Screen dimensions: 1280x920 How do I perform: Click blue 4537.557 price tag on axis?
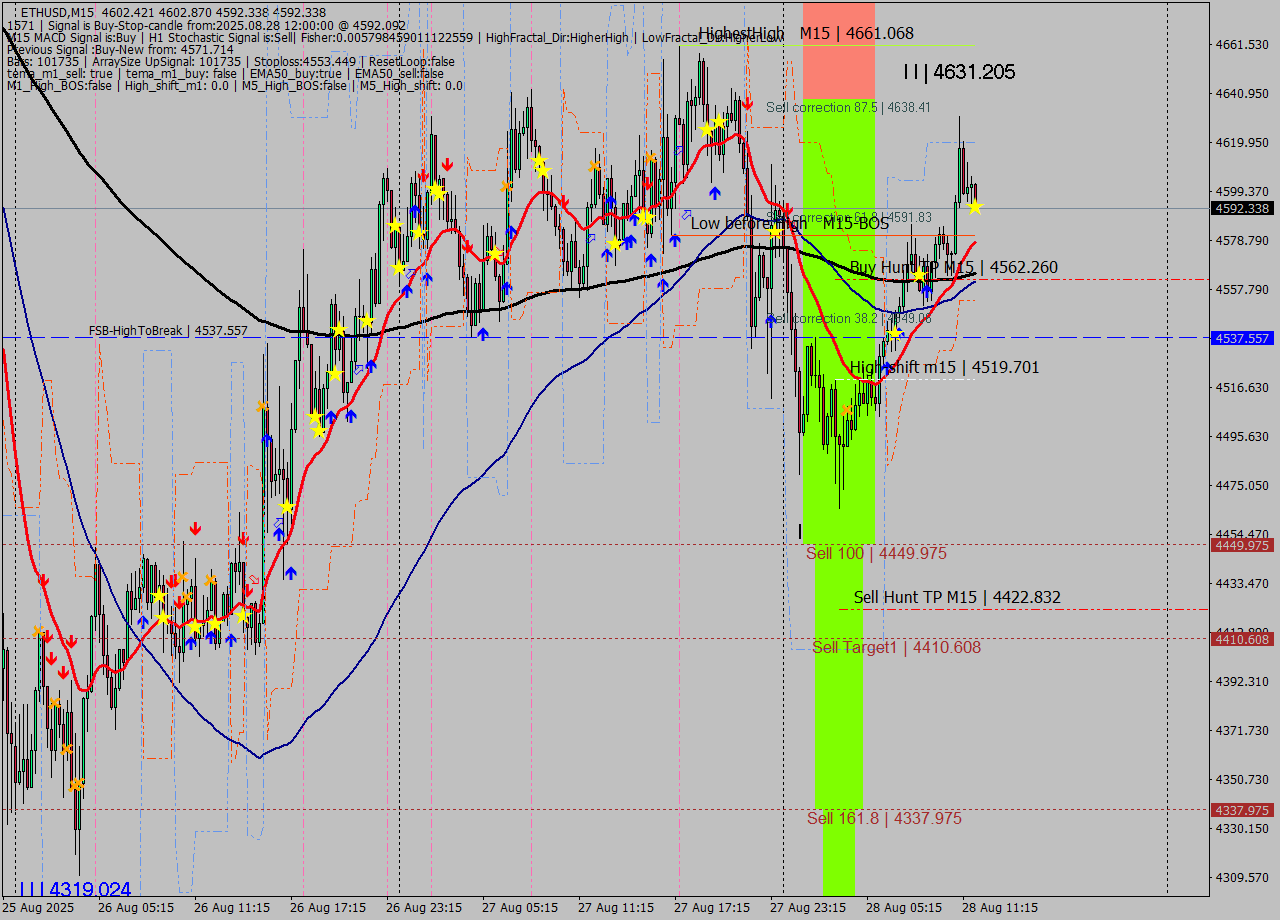(1242, 338)
